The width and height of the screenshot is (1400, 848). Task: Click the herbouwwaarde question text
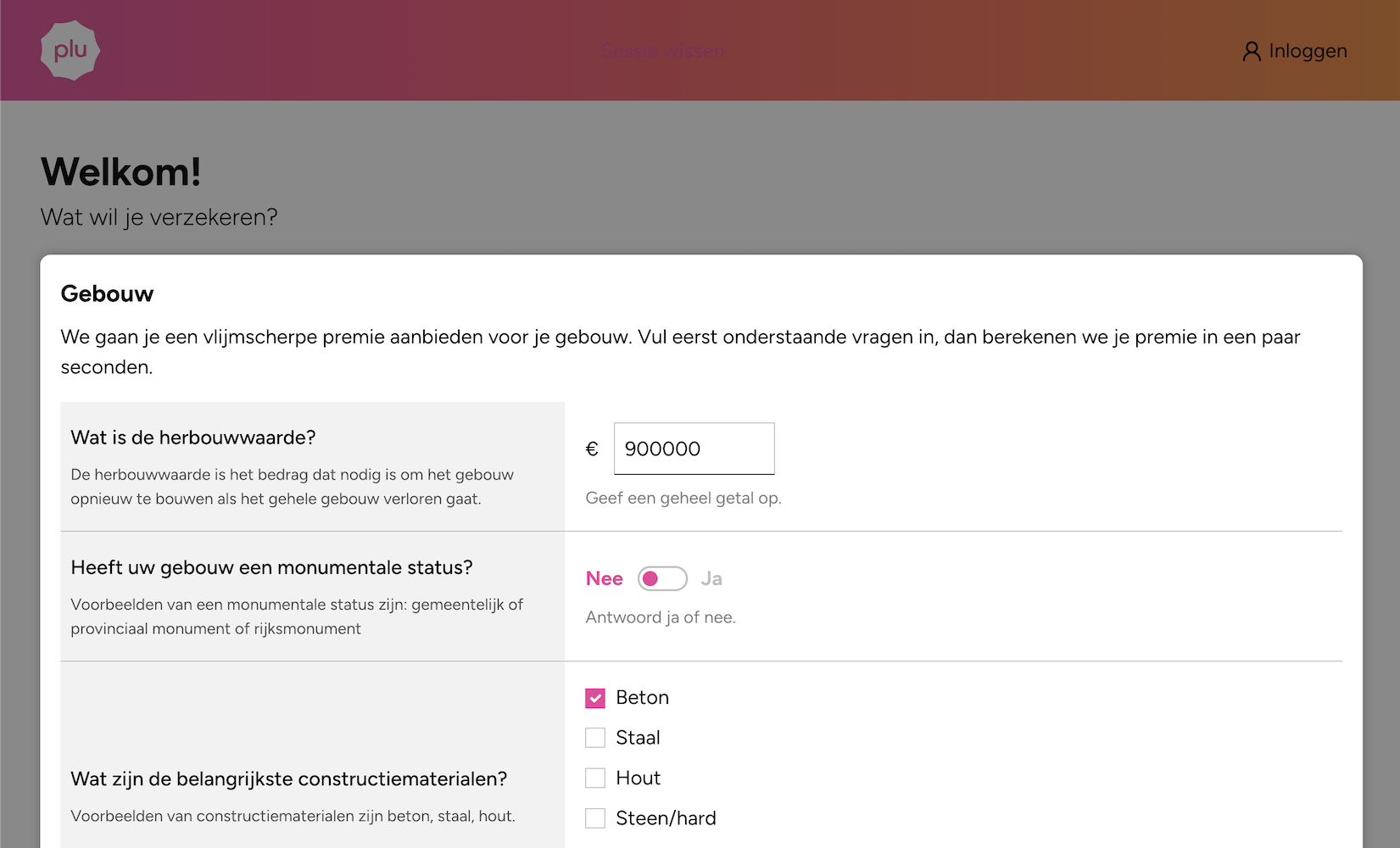193,438
